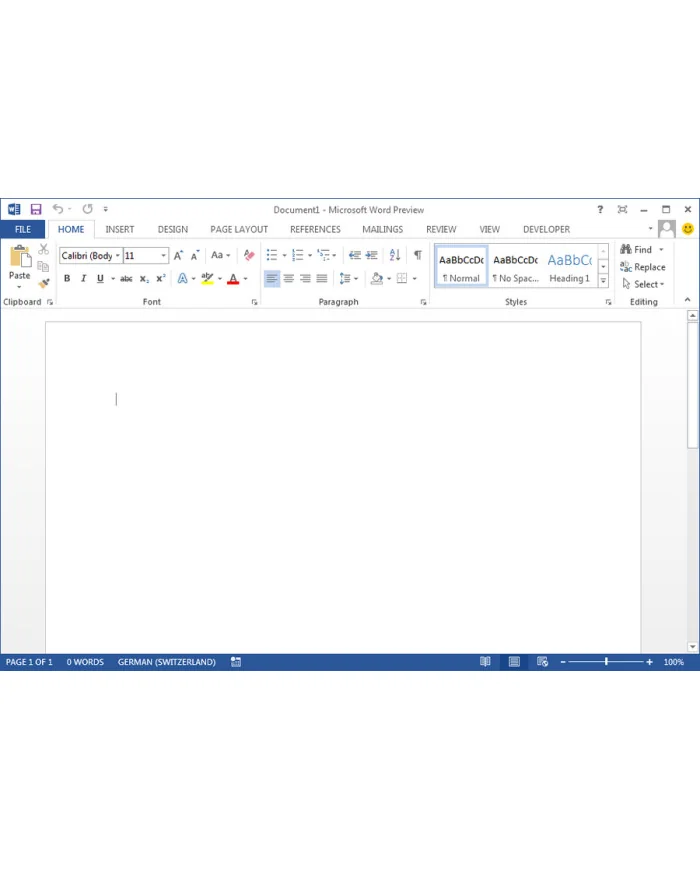
Task: Open Font dialog launcher
Action: click(254, 302)
